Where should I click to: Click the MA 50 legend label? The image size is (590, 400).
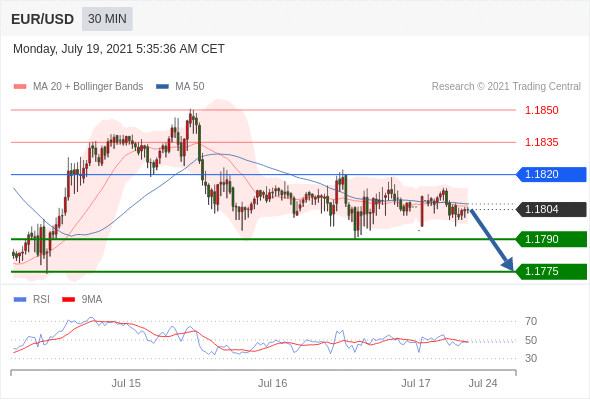(190, 87)
